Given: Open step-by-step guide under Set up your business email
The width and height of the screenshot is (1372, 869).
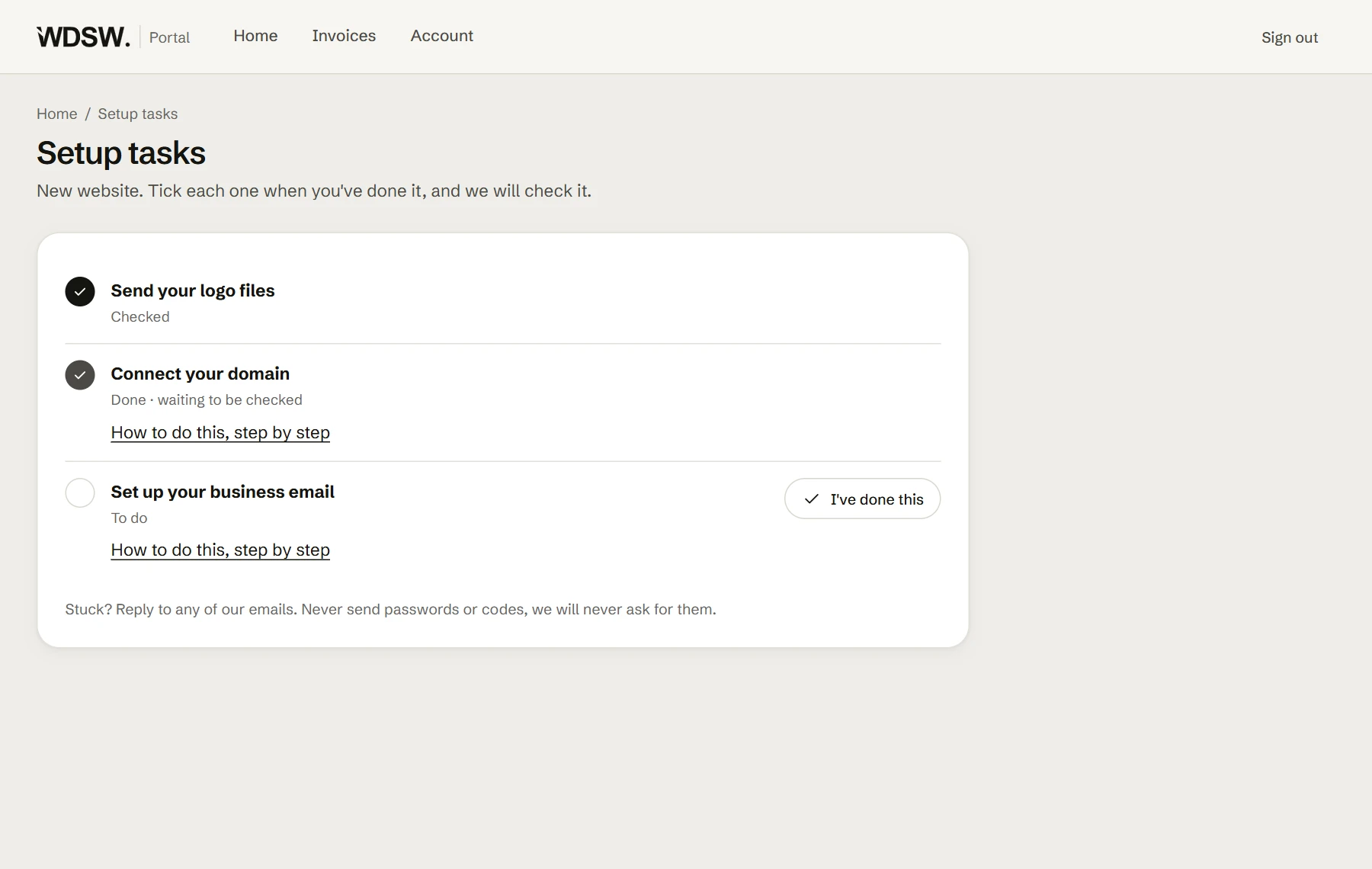Looking at the screenshot, I should [220, 550].
